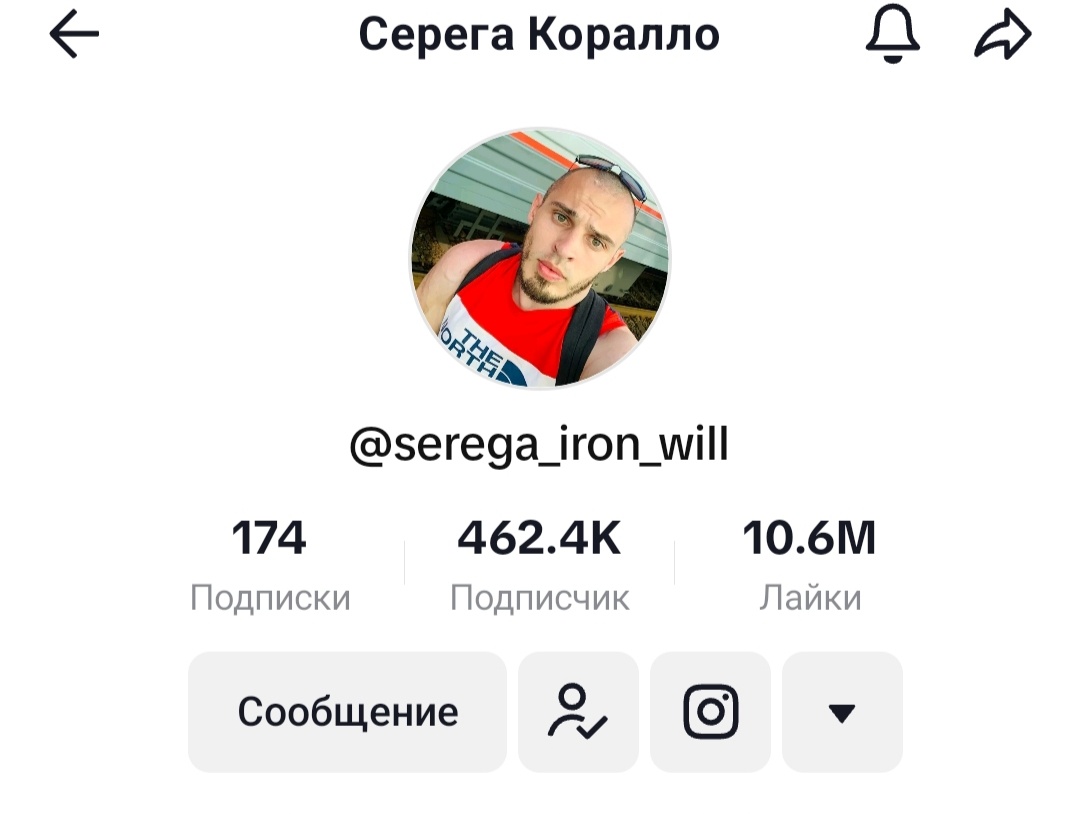Open the Подписки list label
This screenshot has width=1067, height=814.
point(270,598)
